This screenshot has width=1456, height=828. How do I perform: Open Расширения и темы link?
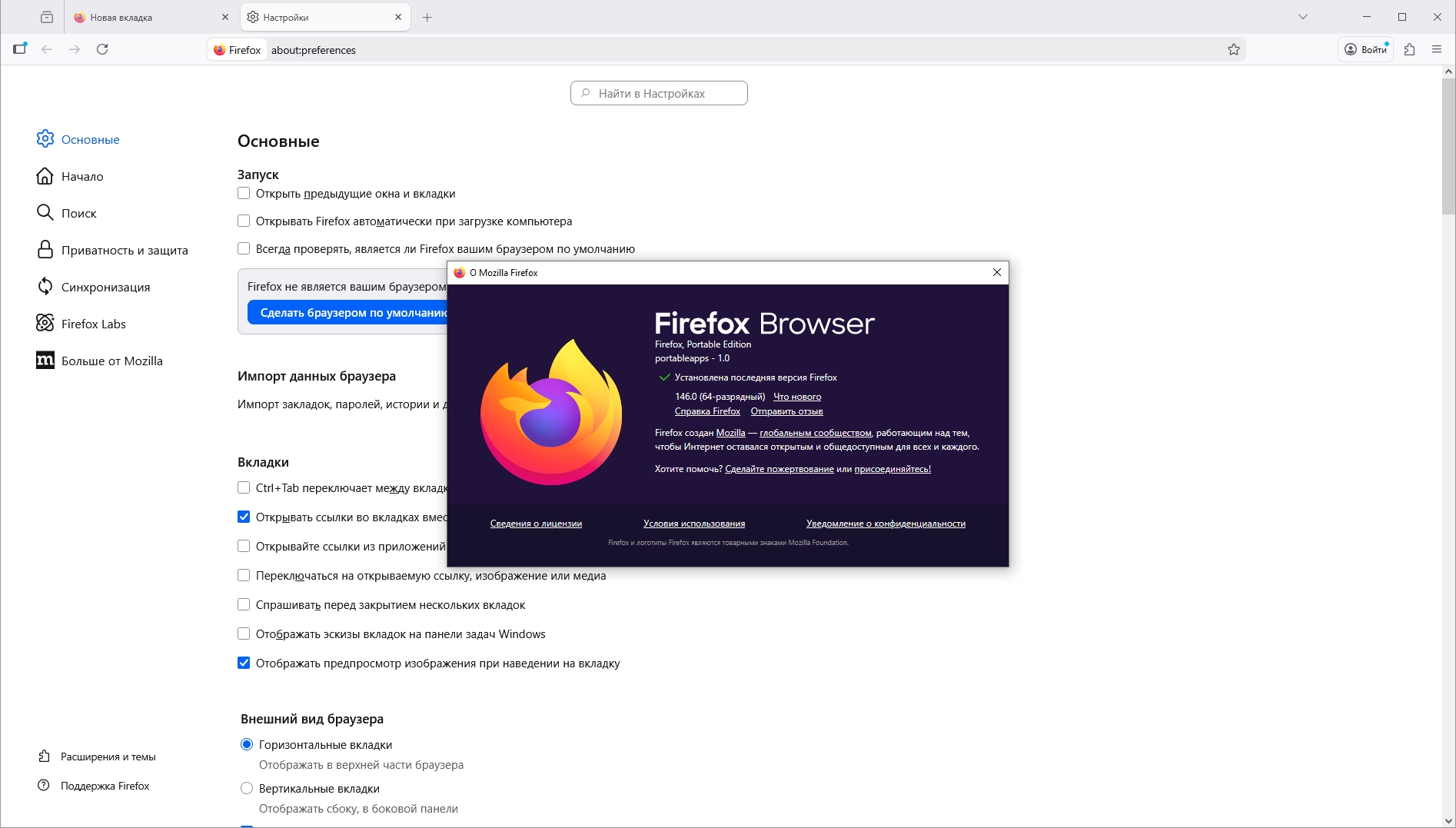97,757
